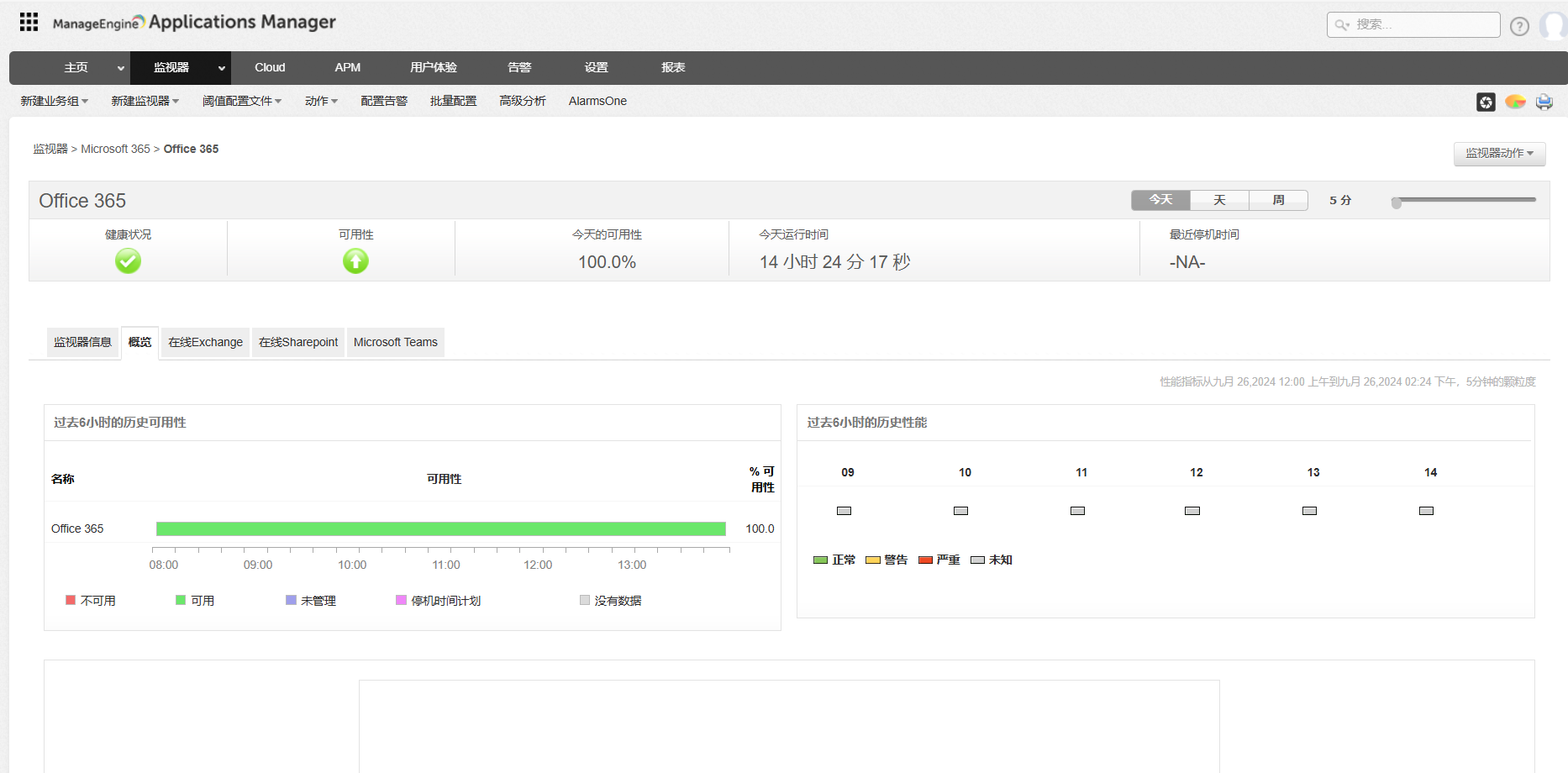Click the ManageEngine Applications Manager logo
The width and height of the screenshot is (1568, 773).
(194, 23)
